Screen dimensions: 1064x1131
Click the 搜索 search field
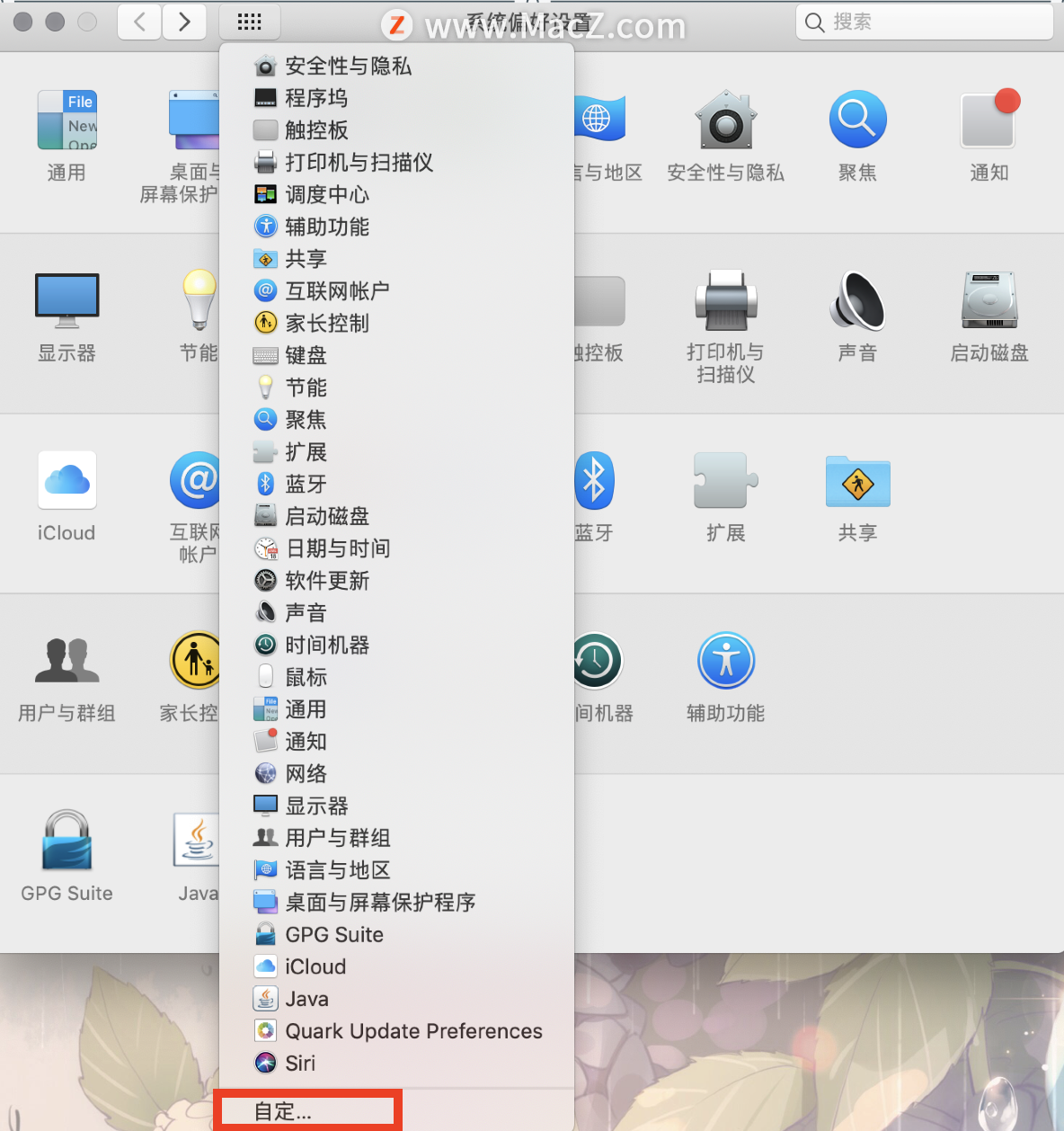(924, 22)
